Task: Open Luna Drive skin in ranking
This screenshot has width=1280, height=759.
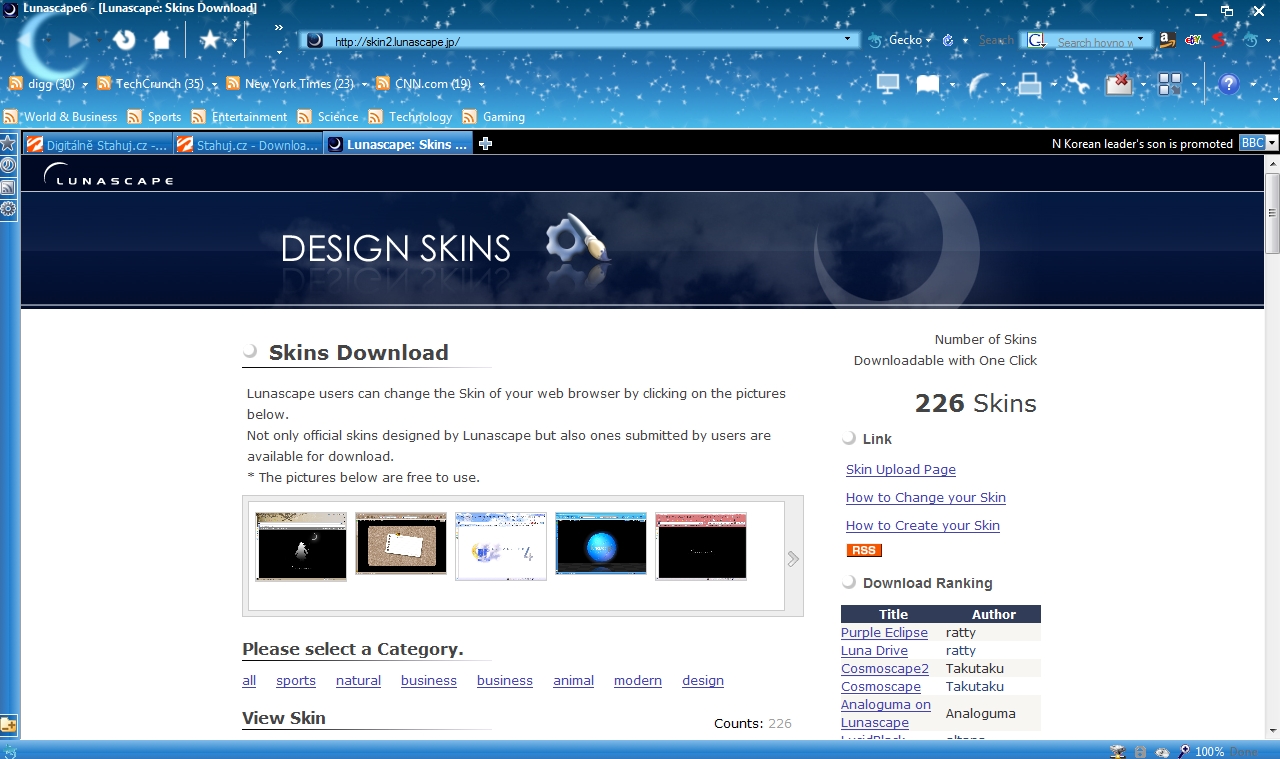Action: (874, 651)
